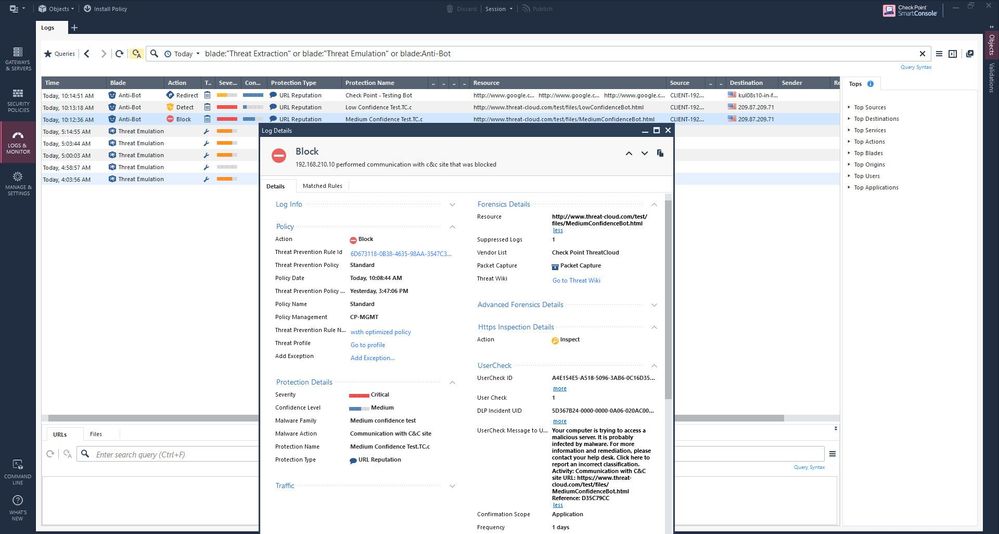Open Command Line from sidebar

tap(18, 468)
